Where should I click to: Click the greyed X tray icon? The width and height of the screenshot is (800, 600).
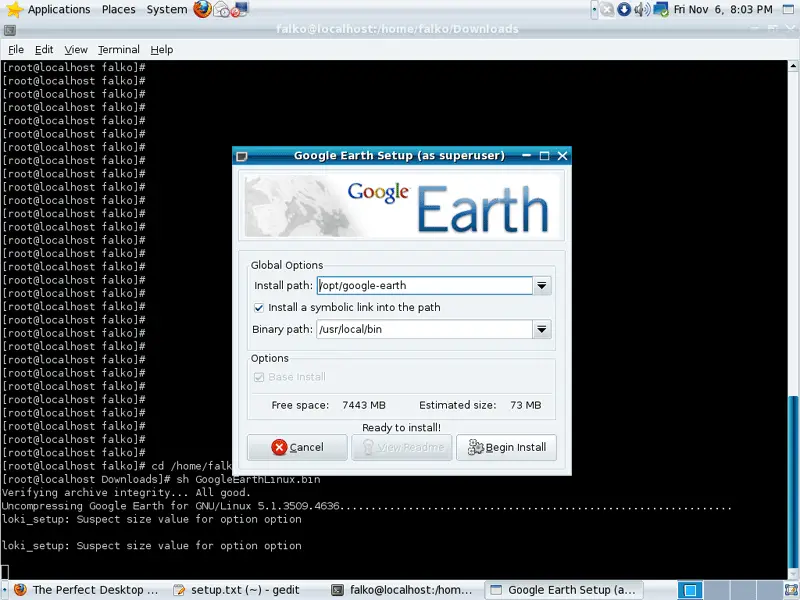point(607,9)
